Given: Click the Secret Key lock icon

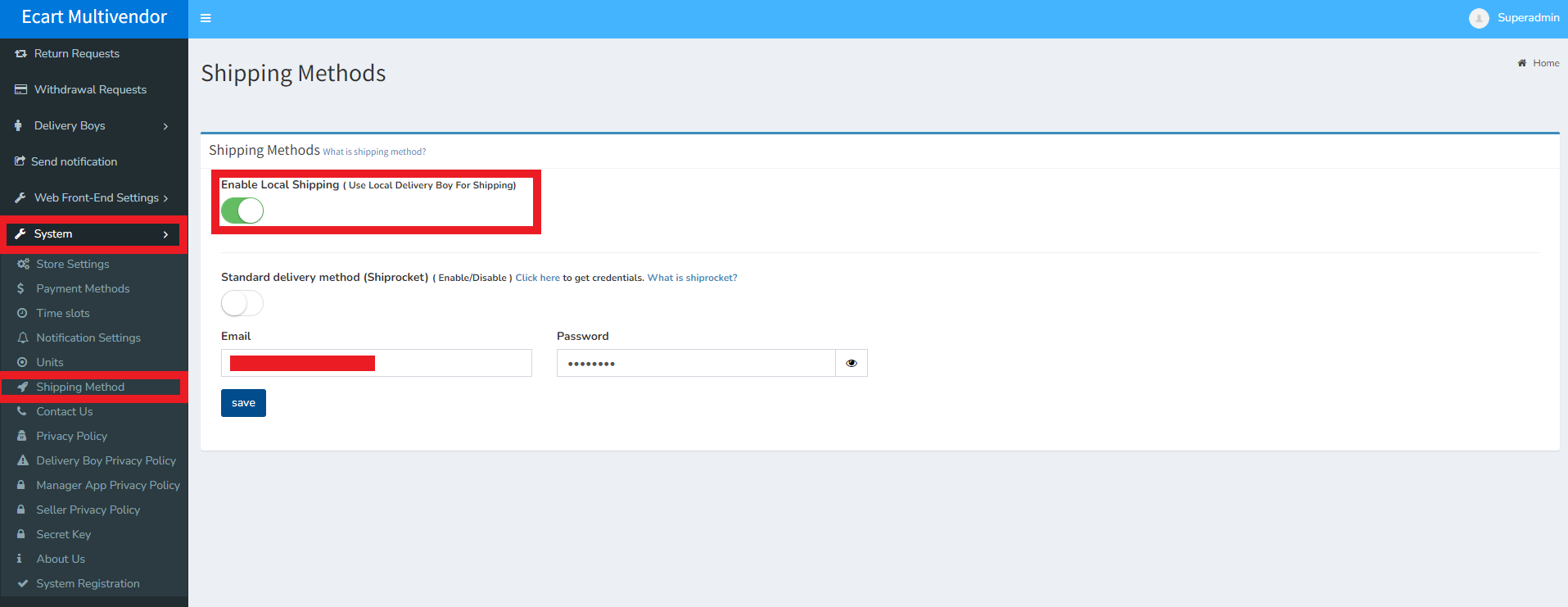Looking at the screenshot, I should point(21,534).
